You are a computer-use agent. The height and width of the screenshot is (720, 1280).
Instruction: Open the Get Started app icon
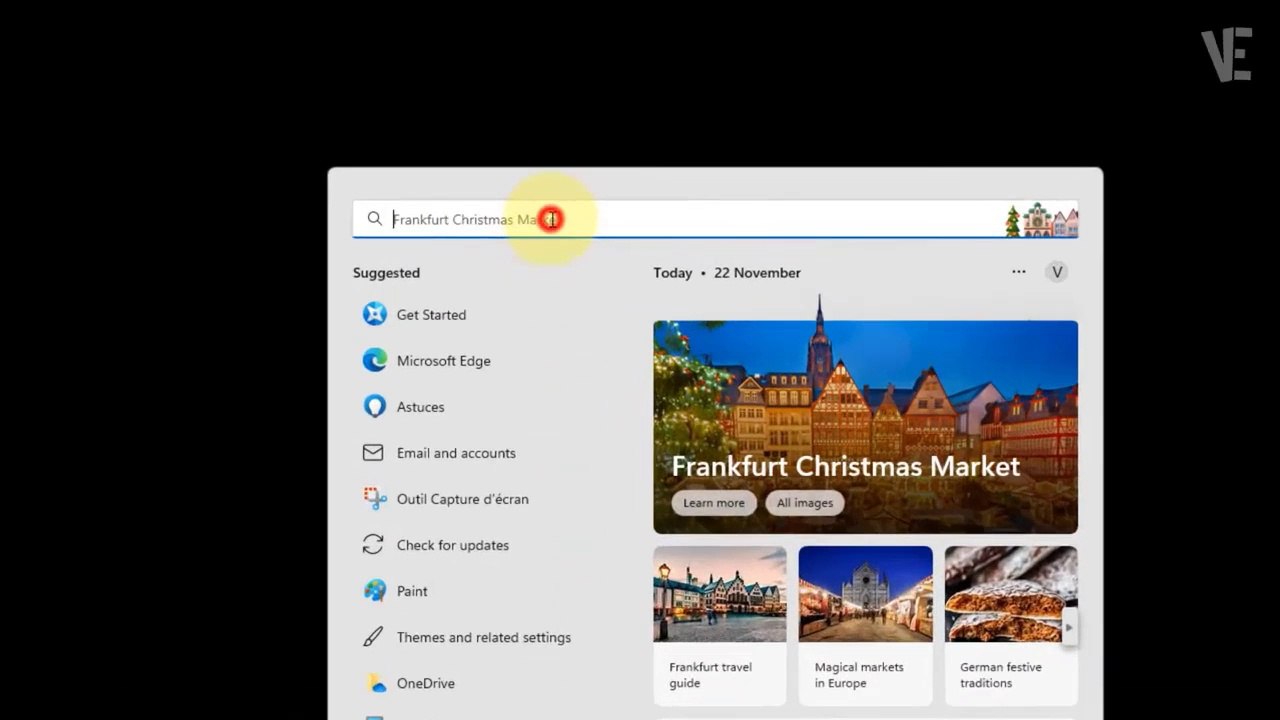(375, 314)
